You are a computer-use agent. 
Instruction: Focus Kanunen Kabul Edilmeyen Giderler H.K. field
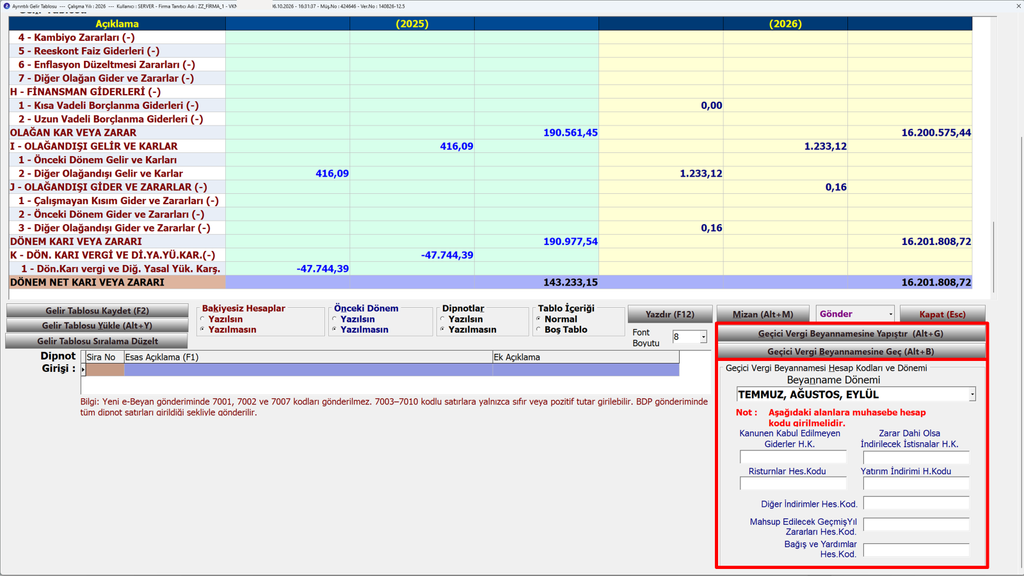pos(793,456)
